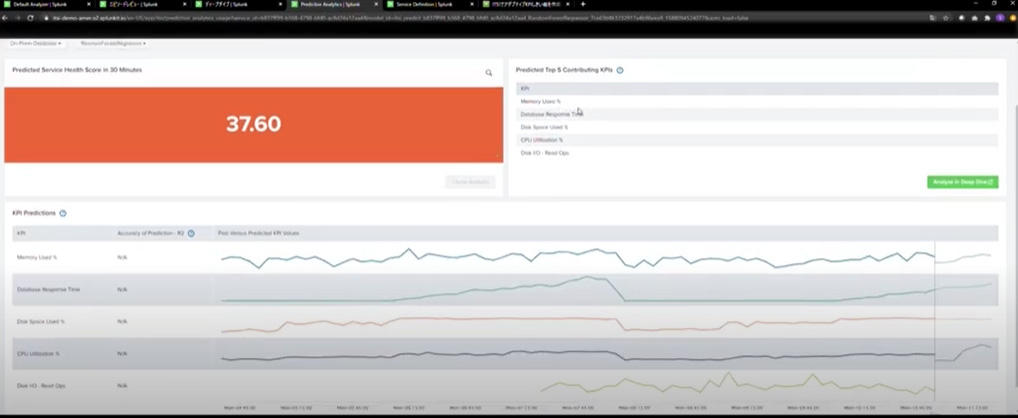Switch to the third Splunk browser tab
The width and height of the screenshot is (1018, 418).
237,4
